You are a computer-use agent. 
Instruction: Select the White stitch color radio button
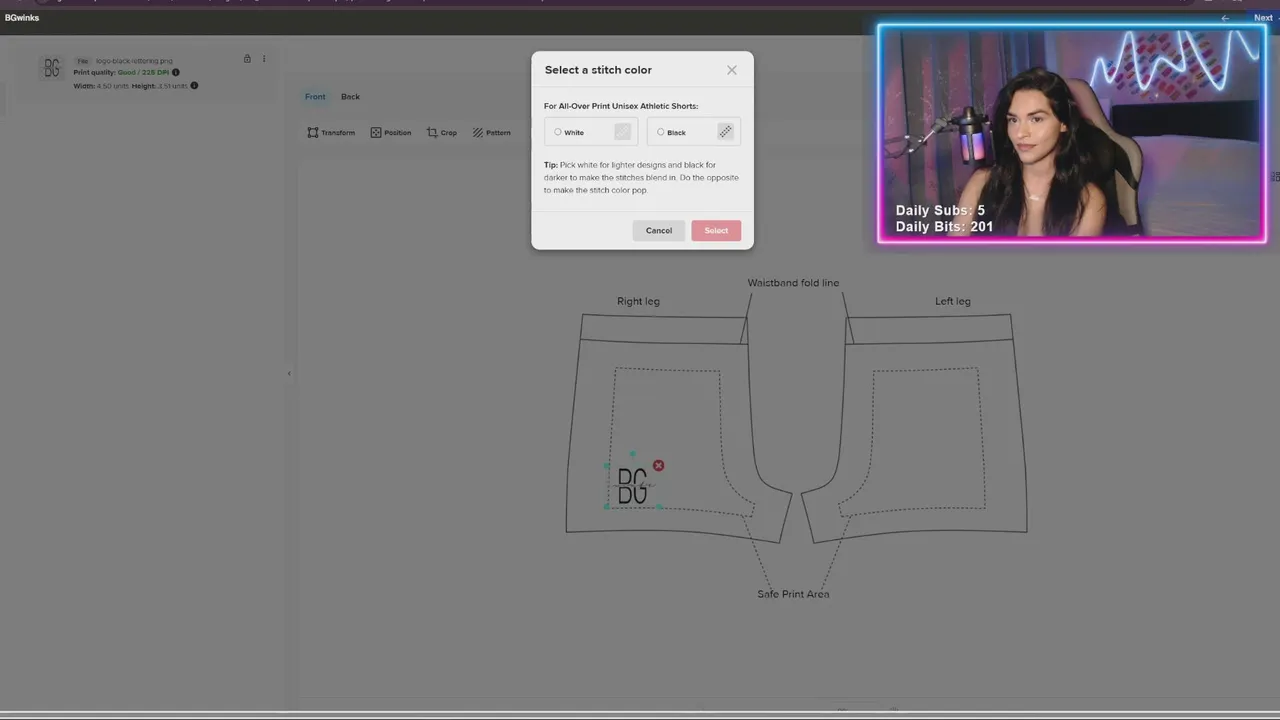[558, 132]
